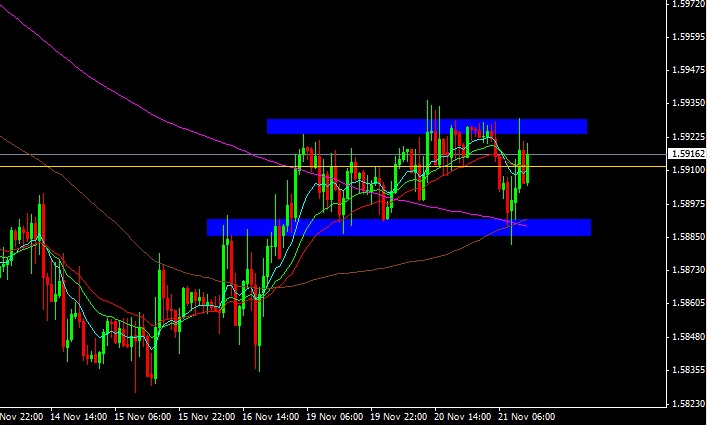Image resolution: width=708 pixels, height=425 pixels.
Task: Click the 1.58975 price axis label
Action: click(x=688, y=204)
